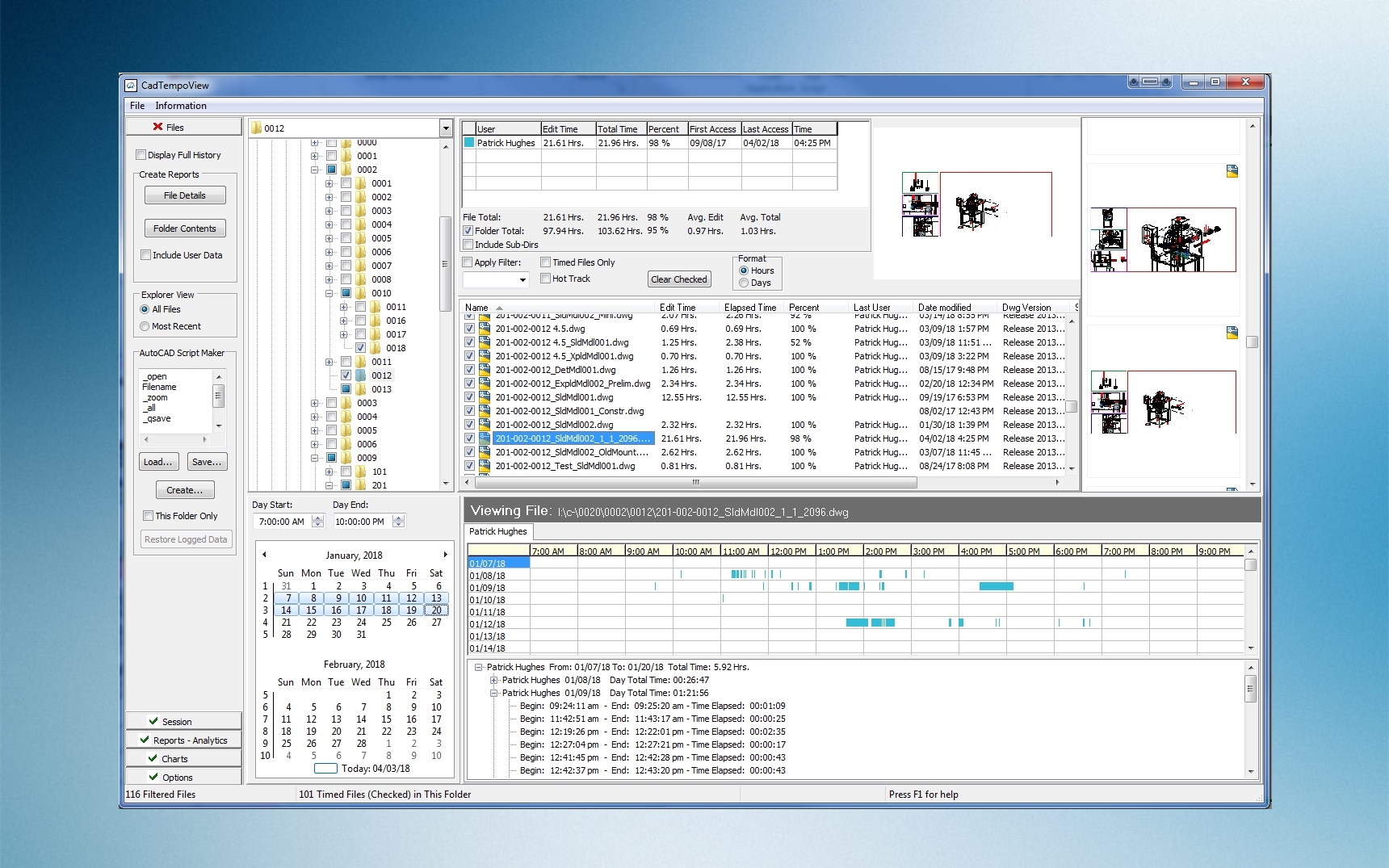Click the previous month arrow on calendar
Screen dimensions: 1389x868
click(264, 555)
